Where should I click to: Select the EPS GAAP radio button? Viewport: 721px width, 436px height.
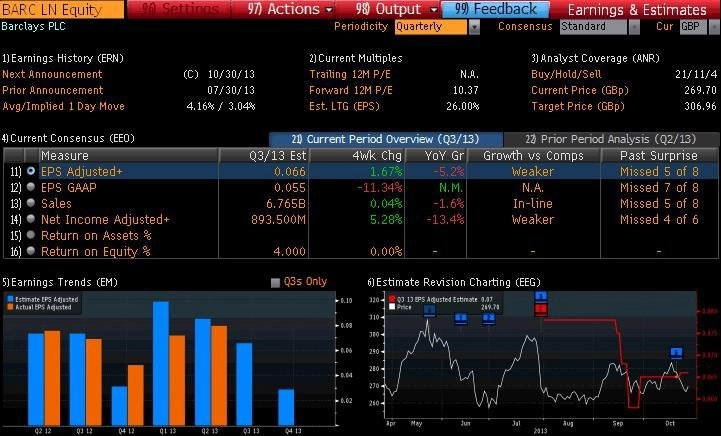(x=31, y=187)
